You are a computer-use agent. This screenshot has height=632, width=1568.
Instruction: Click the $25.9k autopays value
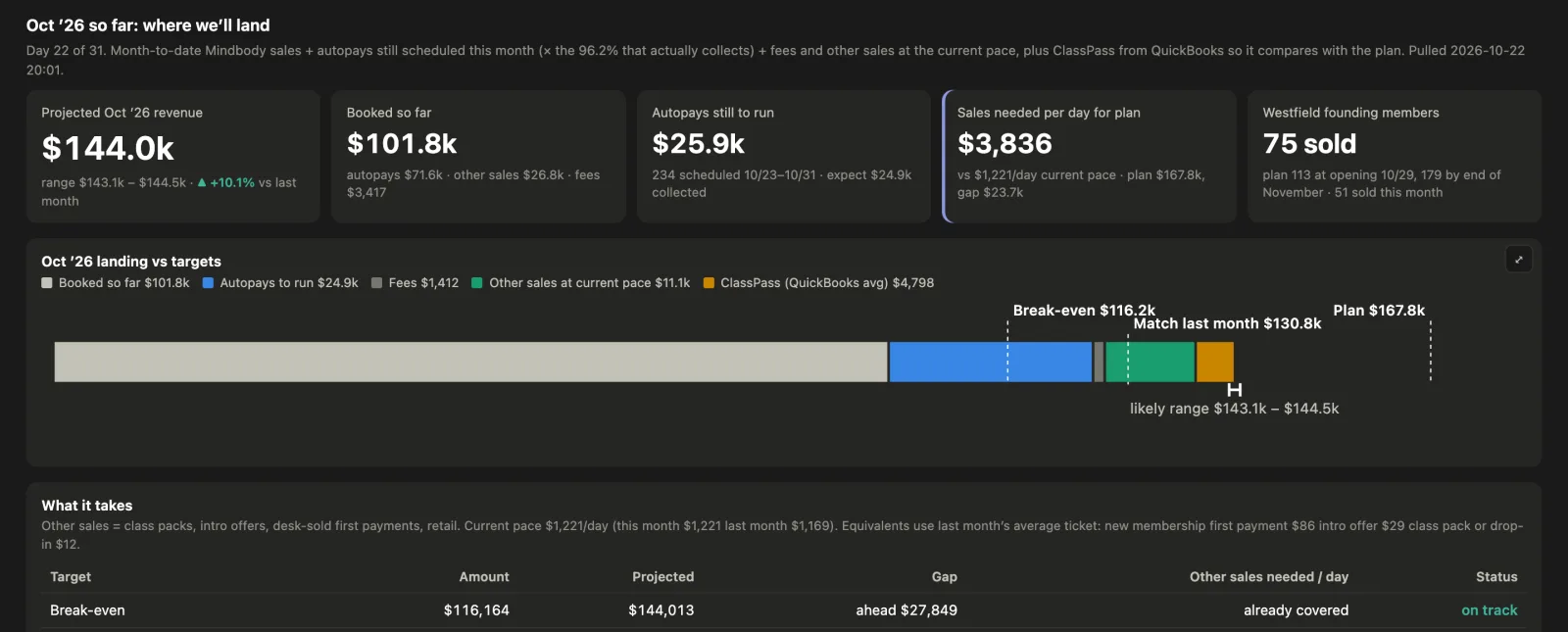(x=698, y=144)
